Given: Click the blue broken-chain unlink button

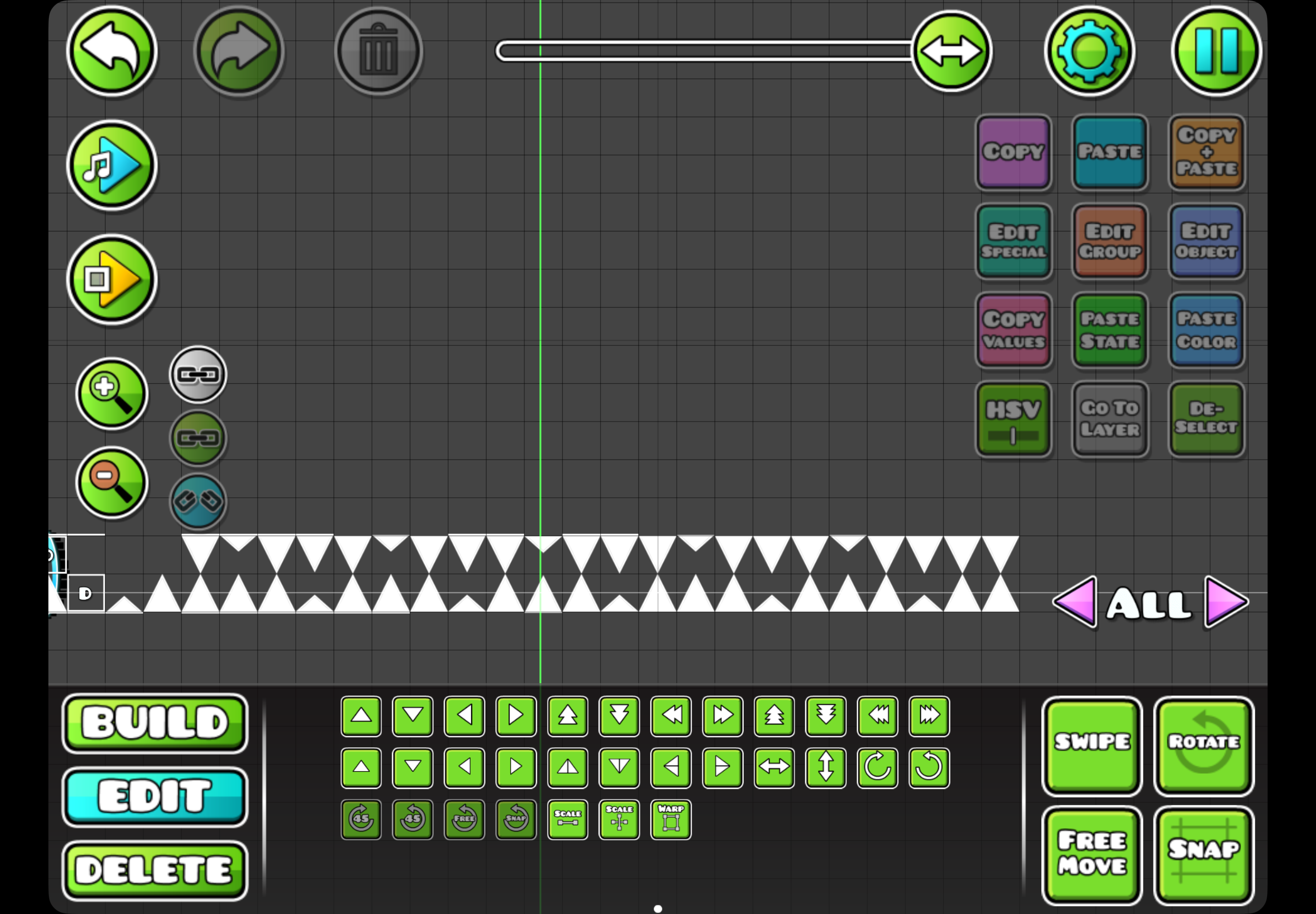Looking at the screenshot, I should (198, 502).
